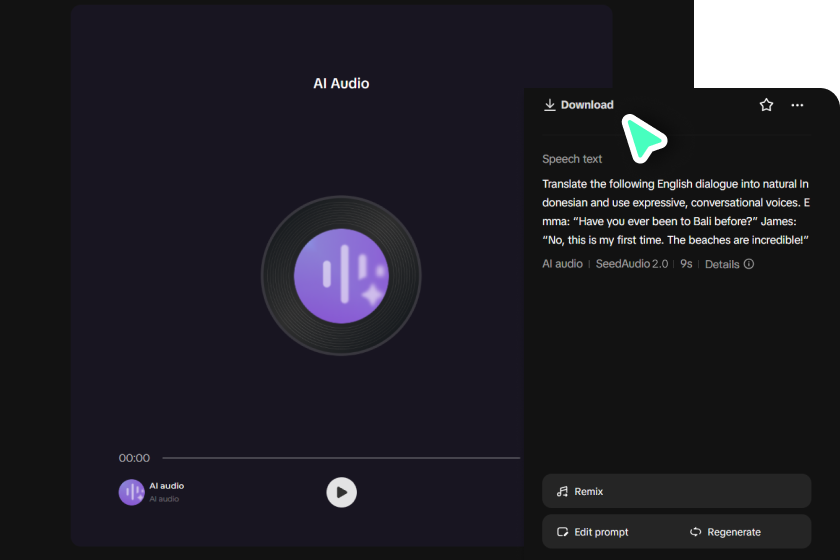Image resolution: width=840 pixels, height=560 pixels.
Task: Seek along the audio progress bar
Action: pyautogui.click(x=341, y=458)
